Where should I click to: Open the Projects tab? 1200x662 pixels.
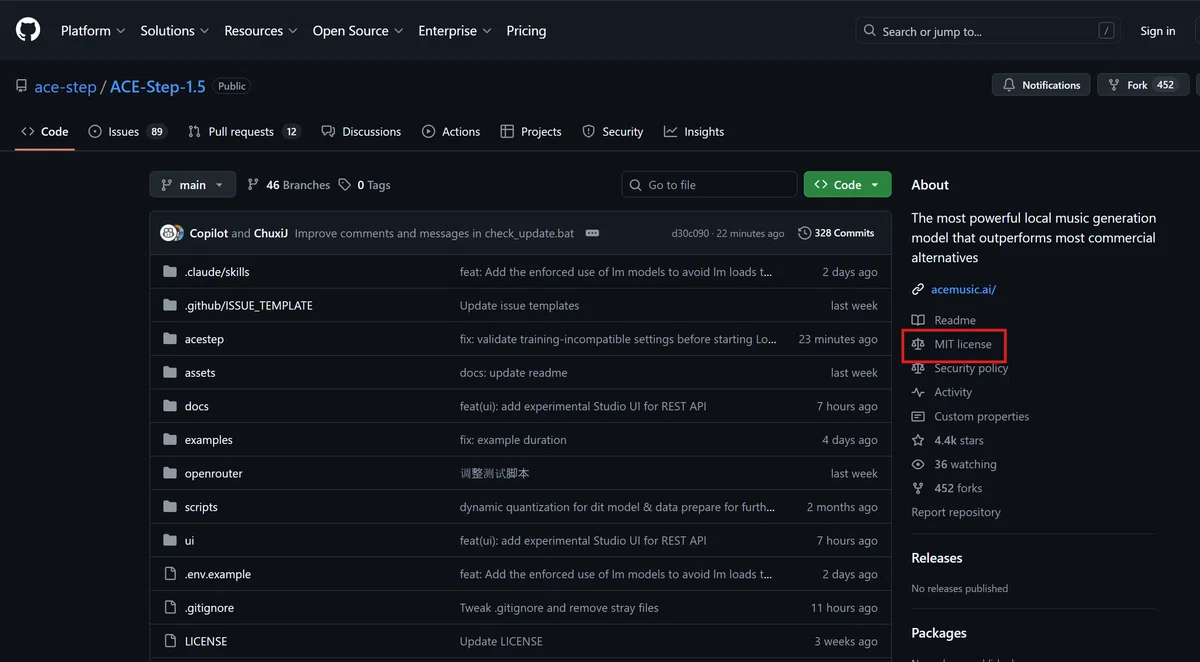tap(531, 131)
